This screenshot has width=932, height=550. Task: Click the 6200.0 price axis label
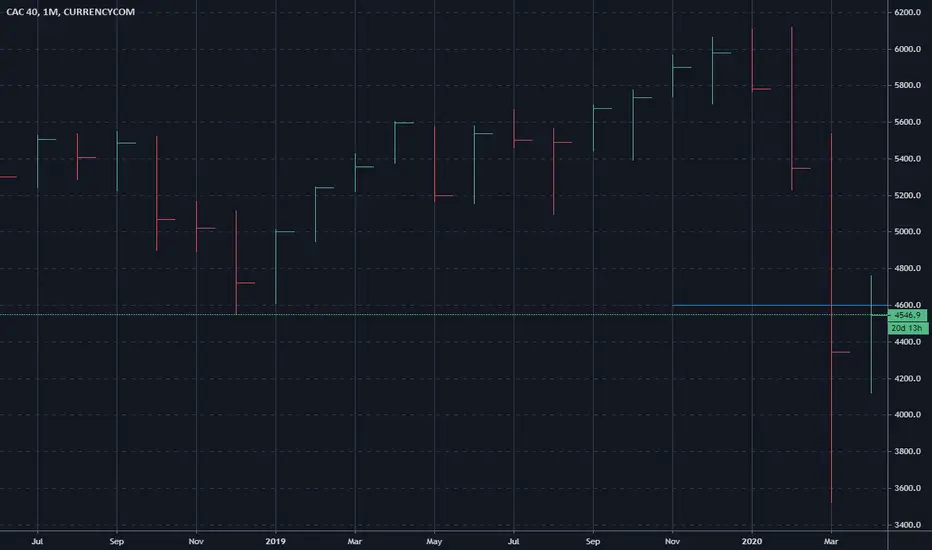[907, 12]
